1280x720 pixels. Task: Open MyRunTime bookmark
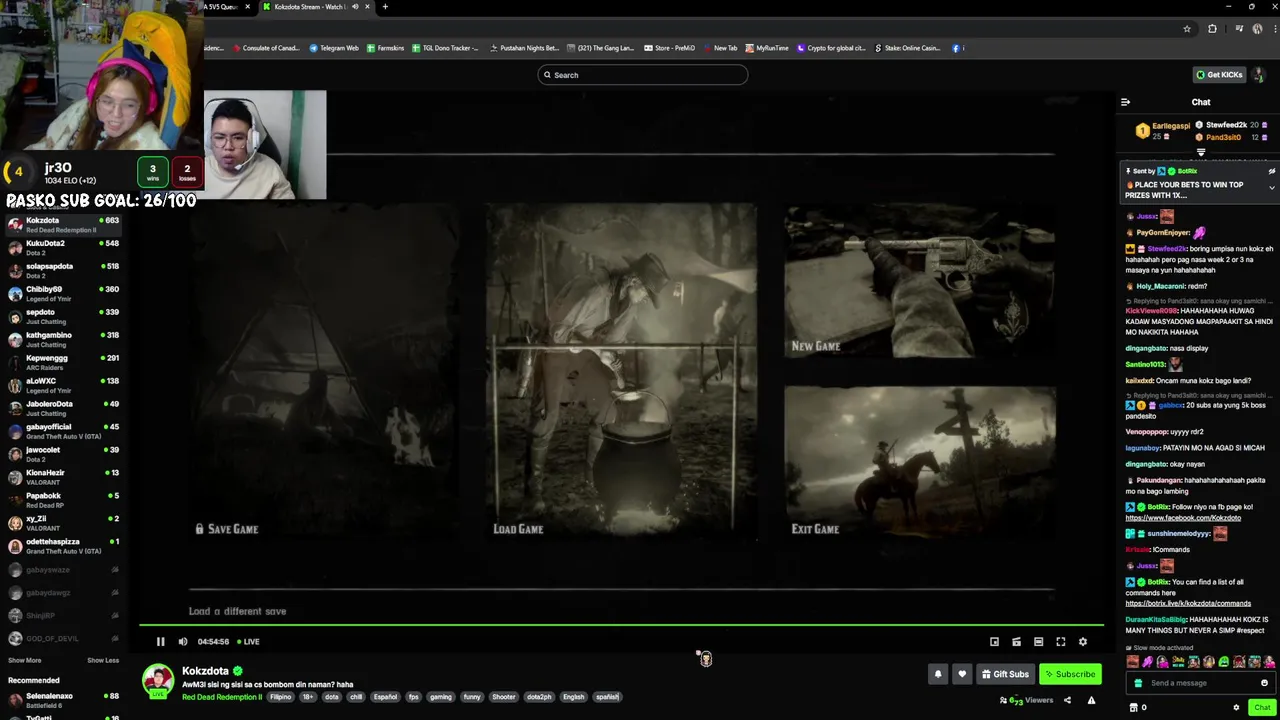click(767, 48)
